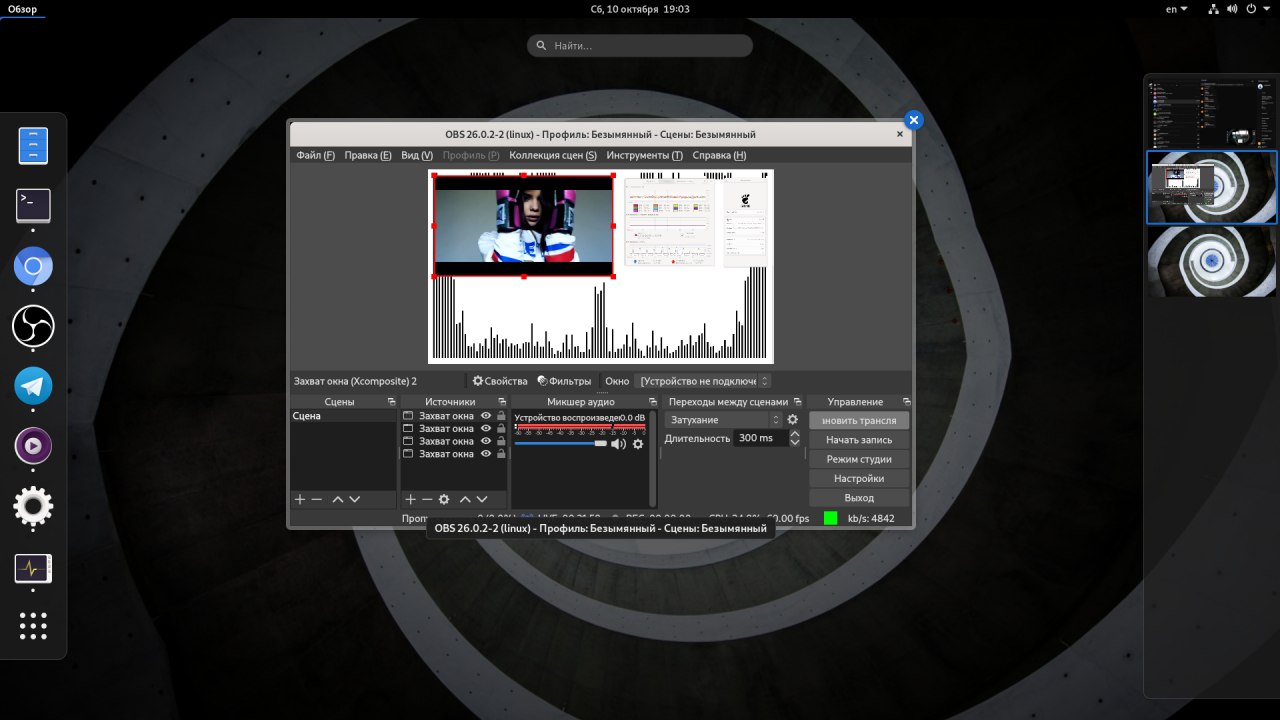Screen dimensions: 1280x720
Task: Open the Коллекция сцен menu
Action: (553, 155)
